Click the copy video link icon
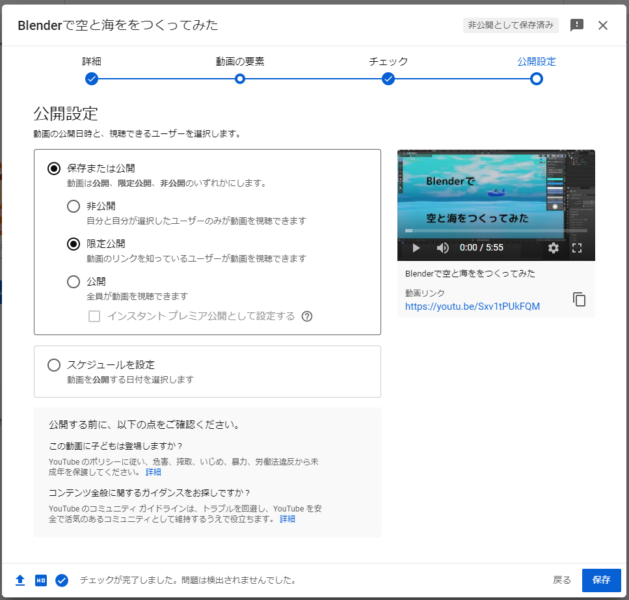629x600 pixels. click(579, 299)
